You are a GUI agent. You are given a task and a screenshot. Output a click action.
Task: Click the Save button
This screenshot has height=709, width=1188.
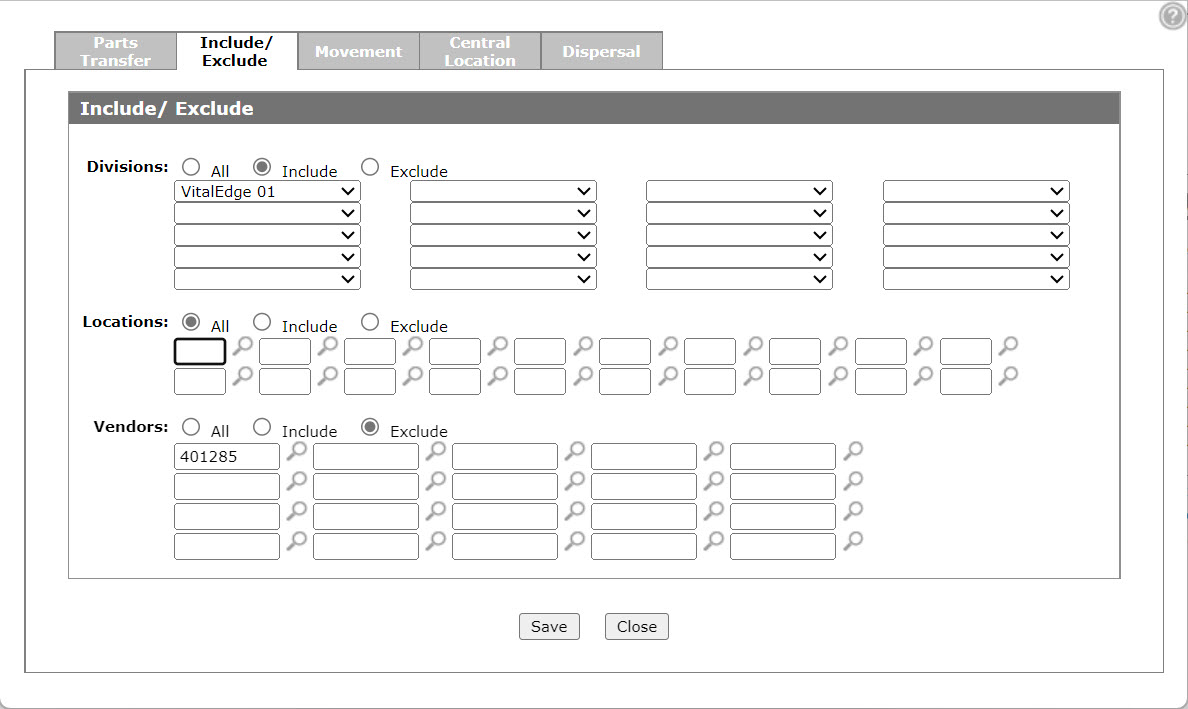tap(549, 626)
